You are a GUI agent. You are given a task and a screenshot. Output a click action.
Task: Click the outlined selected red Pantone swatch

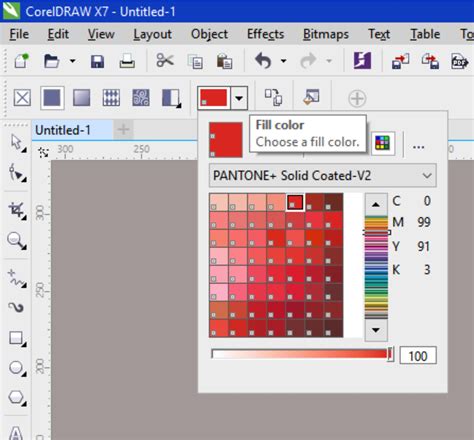pyautogui.click(x=295, y=202)
